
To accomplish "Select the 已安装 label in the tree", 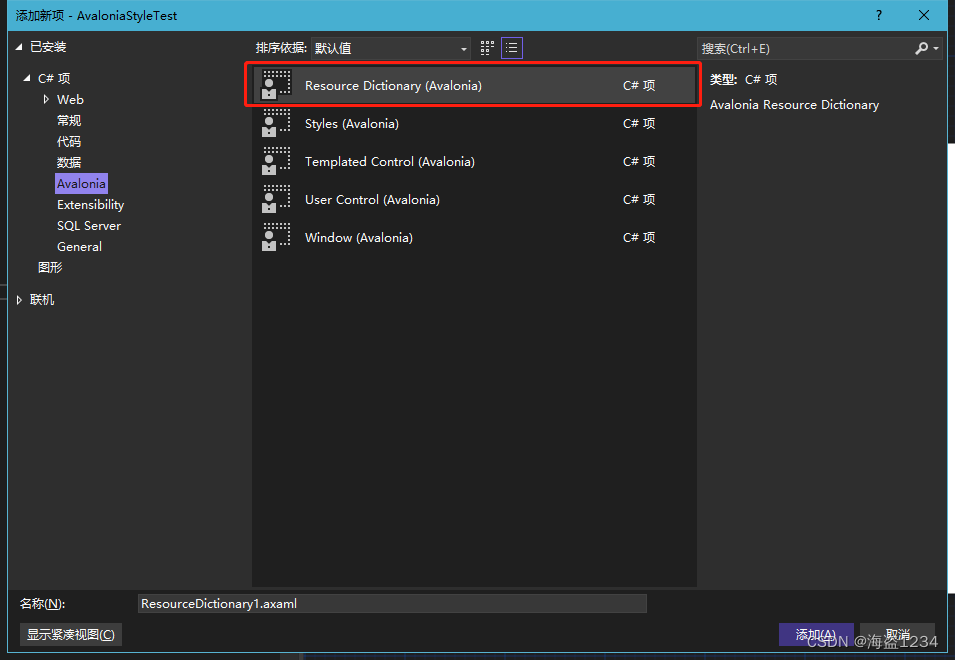I will point(48,47).
